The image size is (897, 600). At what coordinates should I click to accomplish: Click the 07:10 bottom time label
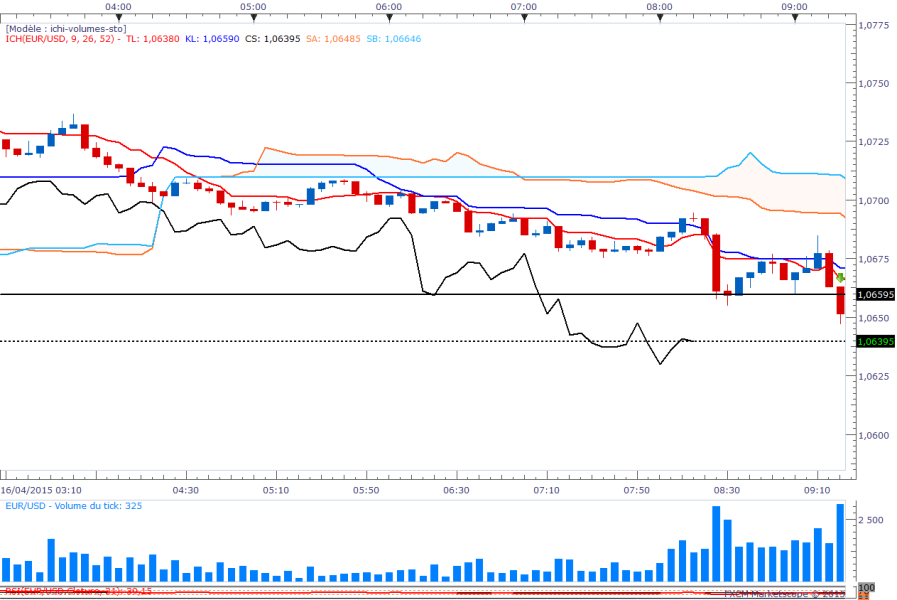coord(546,490)
